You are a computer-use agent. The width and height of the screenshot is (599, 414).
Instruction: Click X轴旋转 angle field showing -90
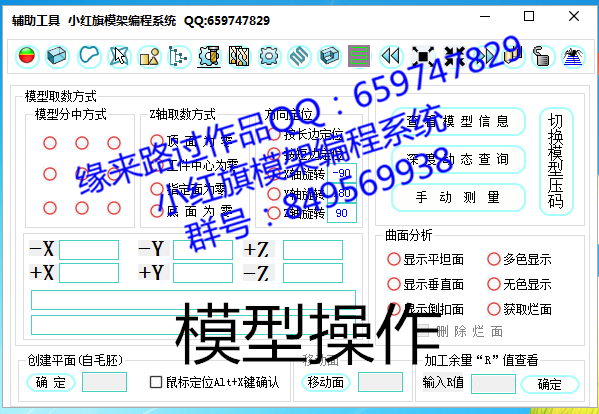click(342, 173)
